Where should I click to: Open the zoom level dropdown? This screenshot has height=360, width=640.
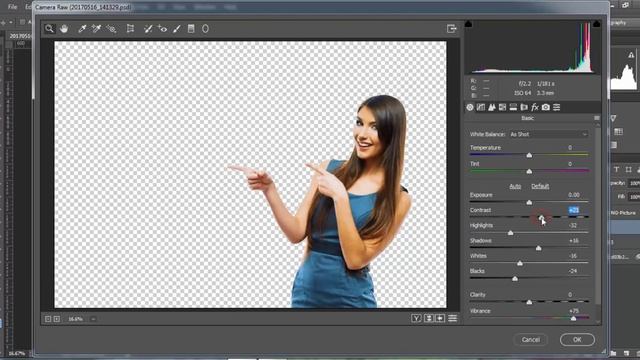pyautogui.click(x=93, y=319)
